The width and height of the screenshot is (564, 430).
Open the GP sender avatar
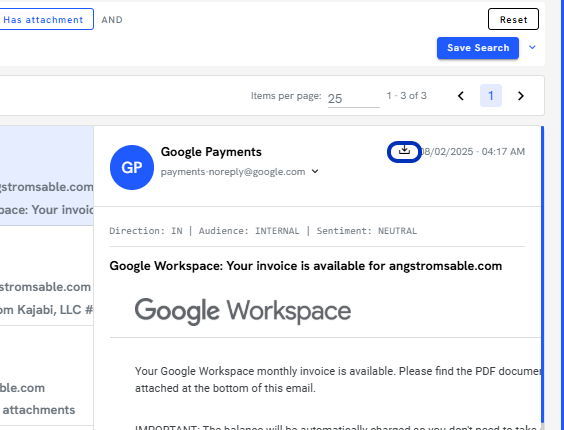pyautogui.click(x=132, y=167)
